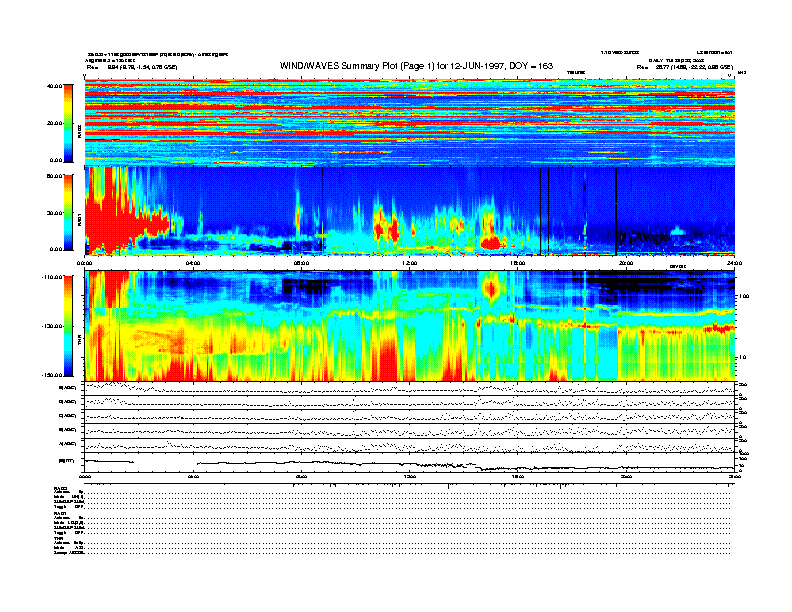Click the RAD2 spectrogram panel
Image resolution: width=792 pixels, height=612 pixels.
tap(410, 123)
